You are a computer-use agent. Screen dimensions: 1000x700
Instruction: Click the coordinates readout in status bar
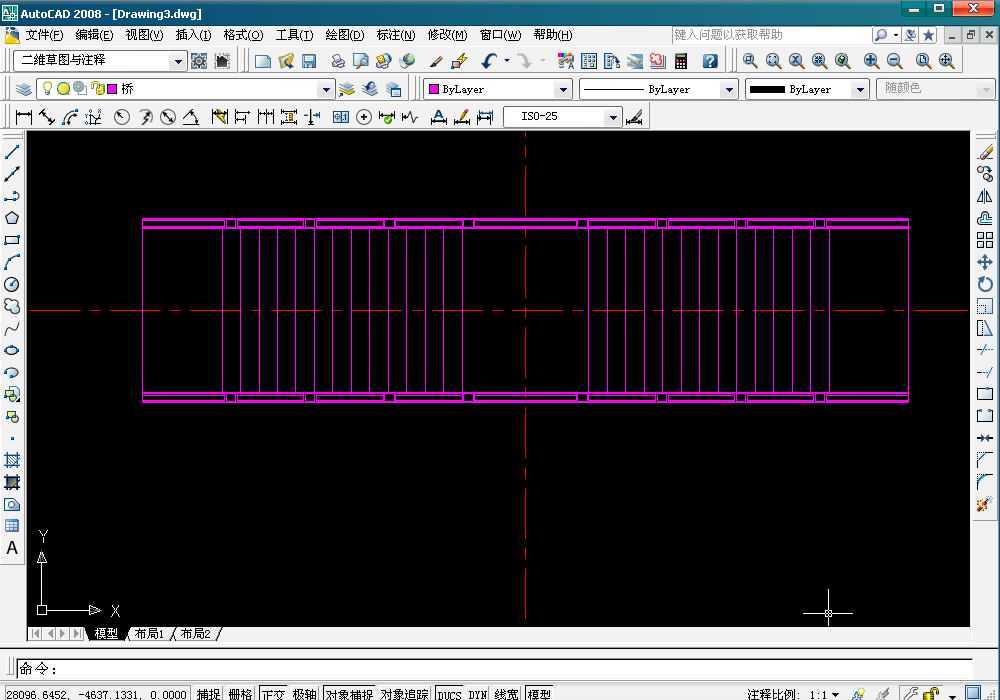tap(96, 694)
